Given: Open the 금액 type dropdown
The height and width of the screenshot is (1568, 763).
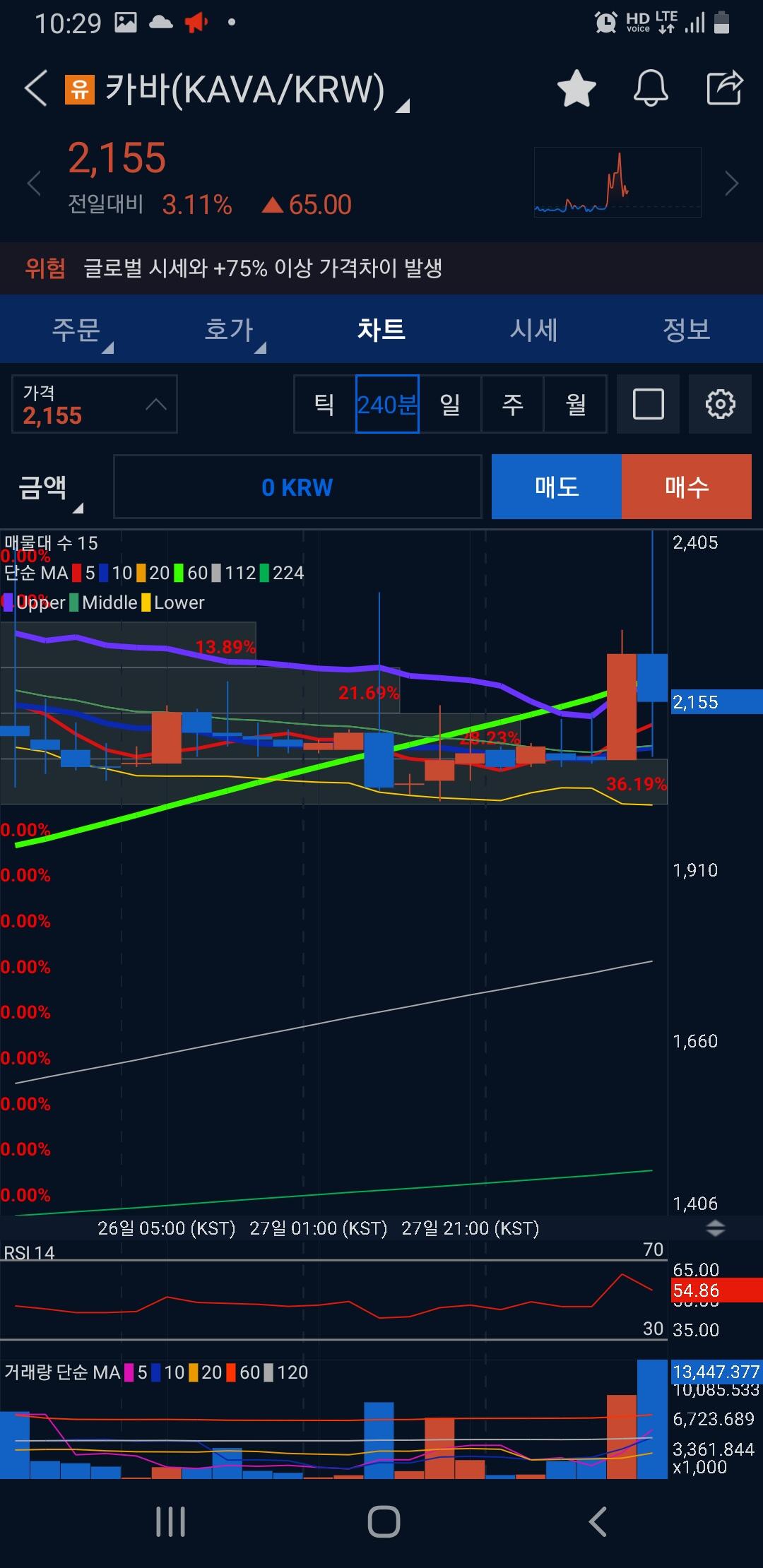Looking at the screenshot, I should [x=51, y=487].
